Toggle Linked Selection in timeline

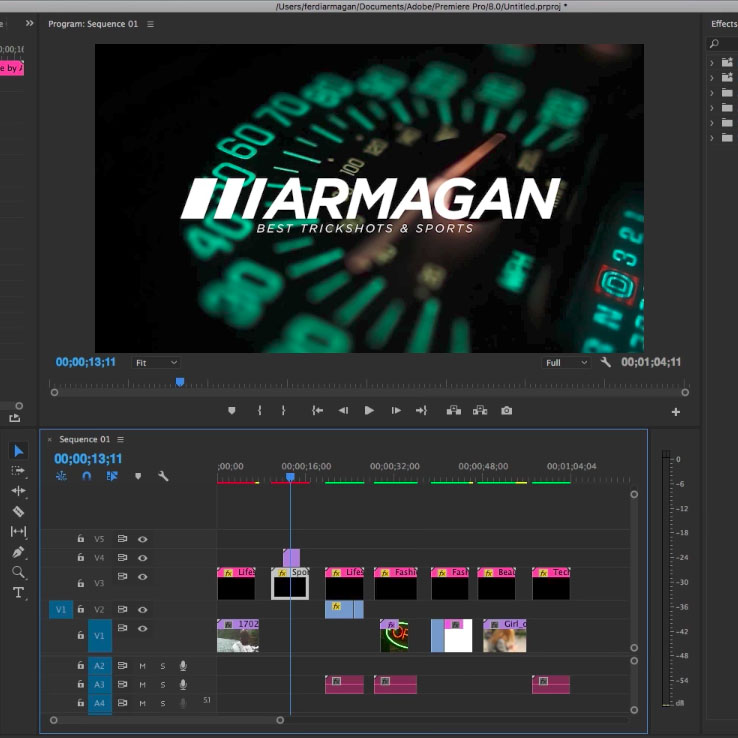click(x=112, y=476)
